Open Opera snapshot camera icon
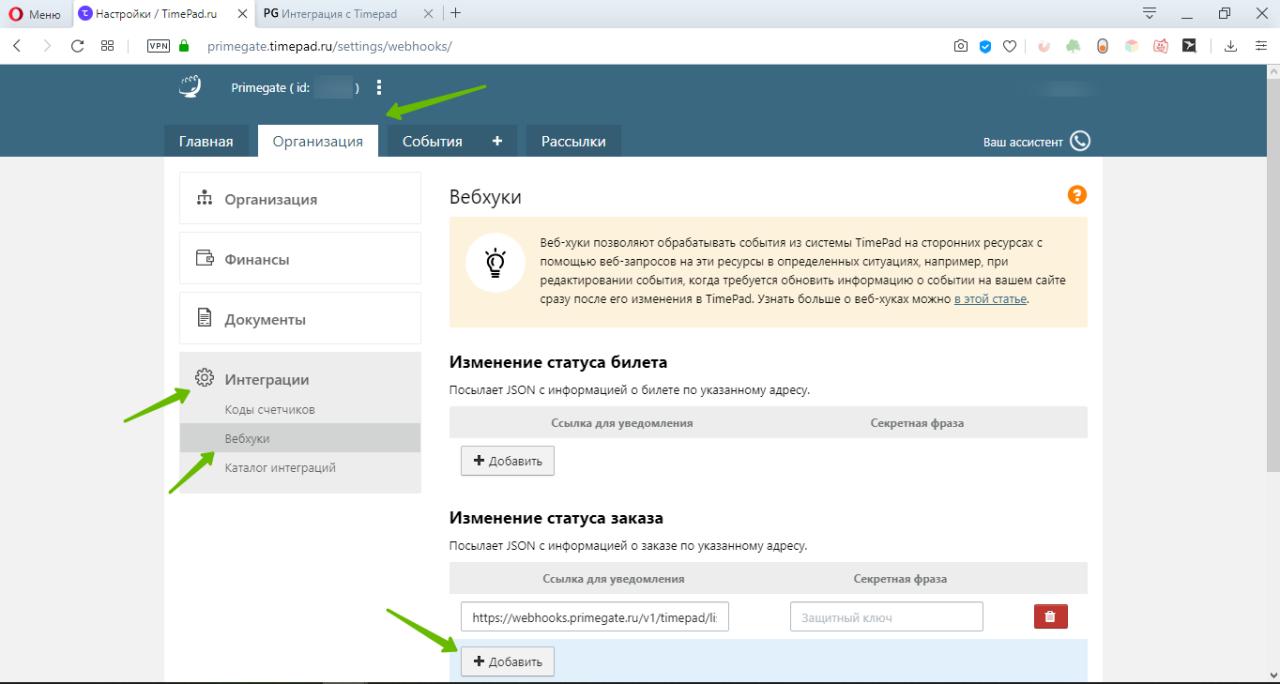Viewport: 1280px width, 684px height. (x=961, y=46)
